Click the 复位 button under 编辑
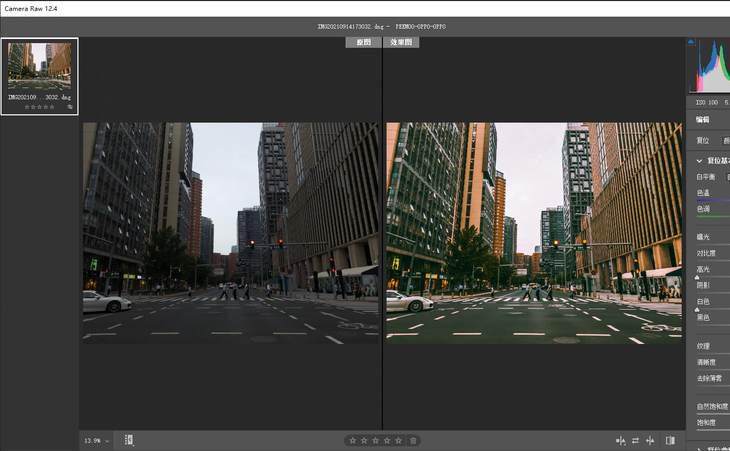 pyautogui.click(x=703, y=140)
